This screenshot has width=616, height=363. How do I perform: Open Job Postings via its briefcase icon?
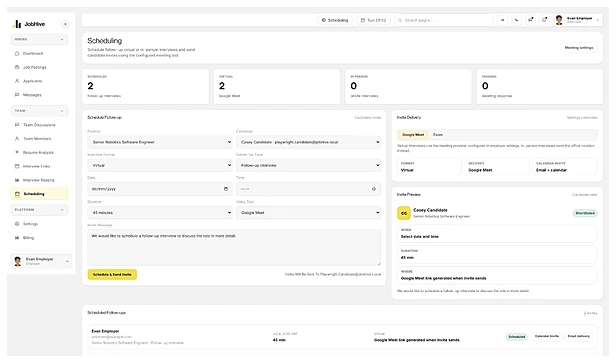tap(17, 67)
